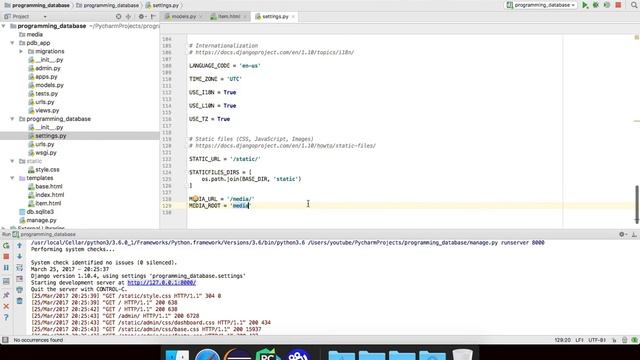Toggle soft-wrap in Run console
This screenshot has width=640, height=360.
(19, 268)
